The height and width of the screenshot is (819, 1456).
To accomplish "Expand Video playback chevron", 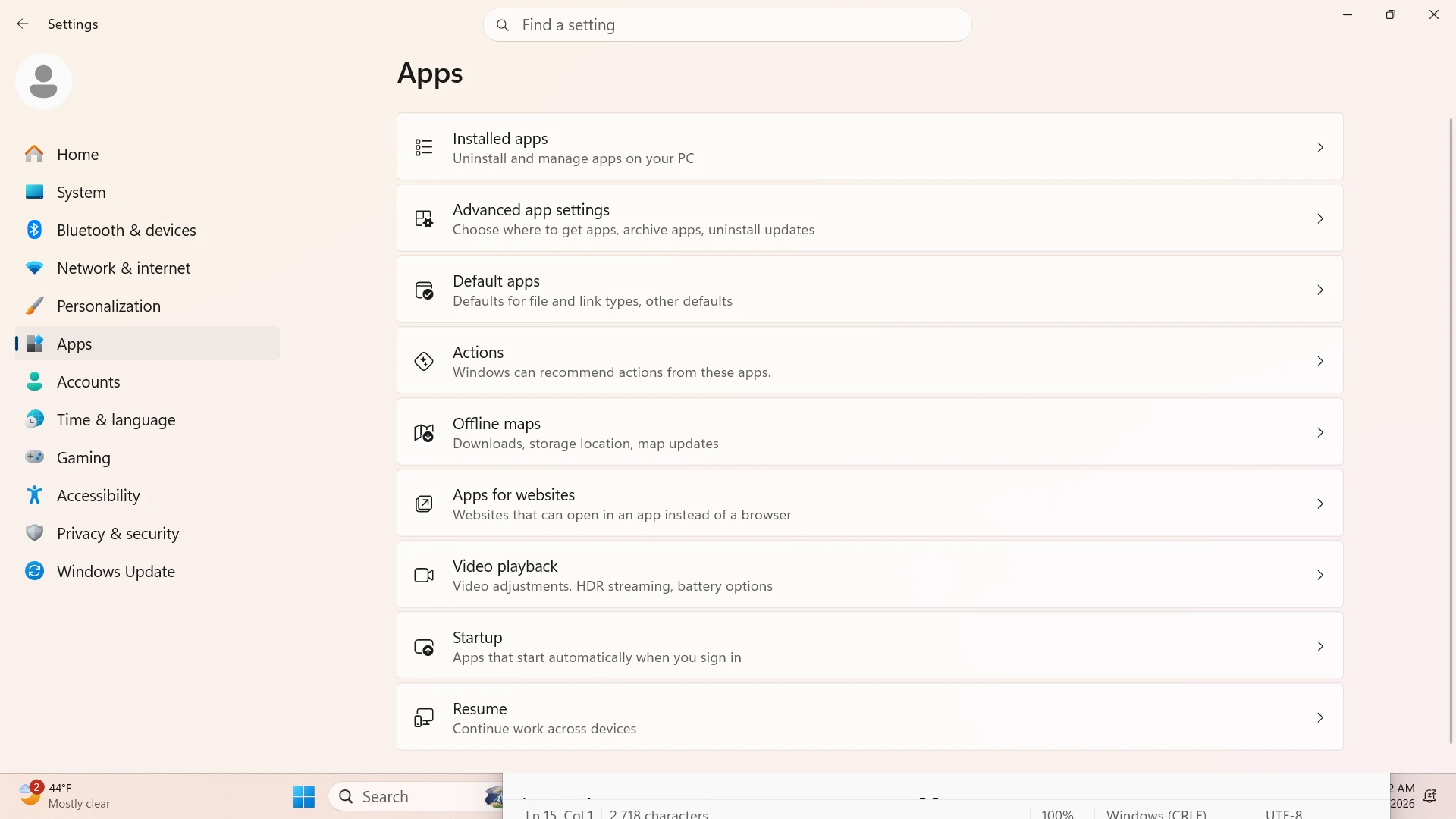I will point(1320,575).
